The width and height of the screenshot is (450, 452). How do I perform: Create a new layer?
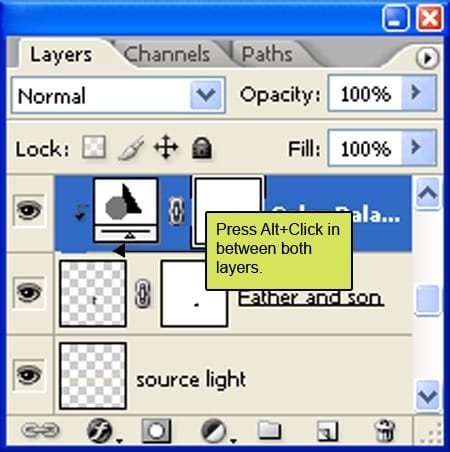328,431
